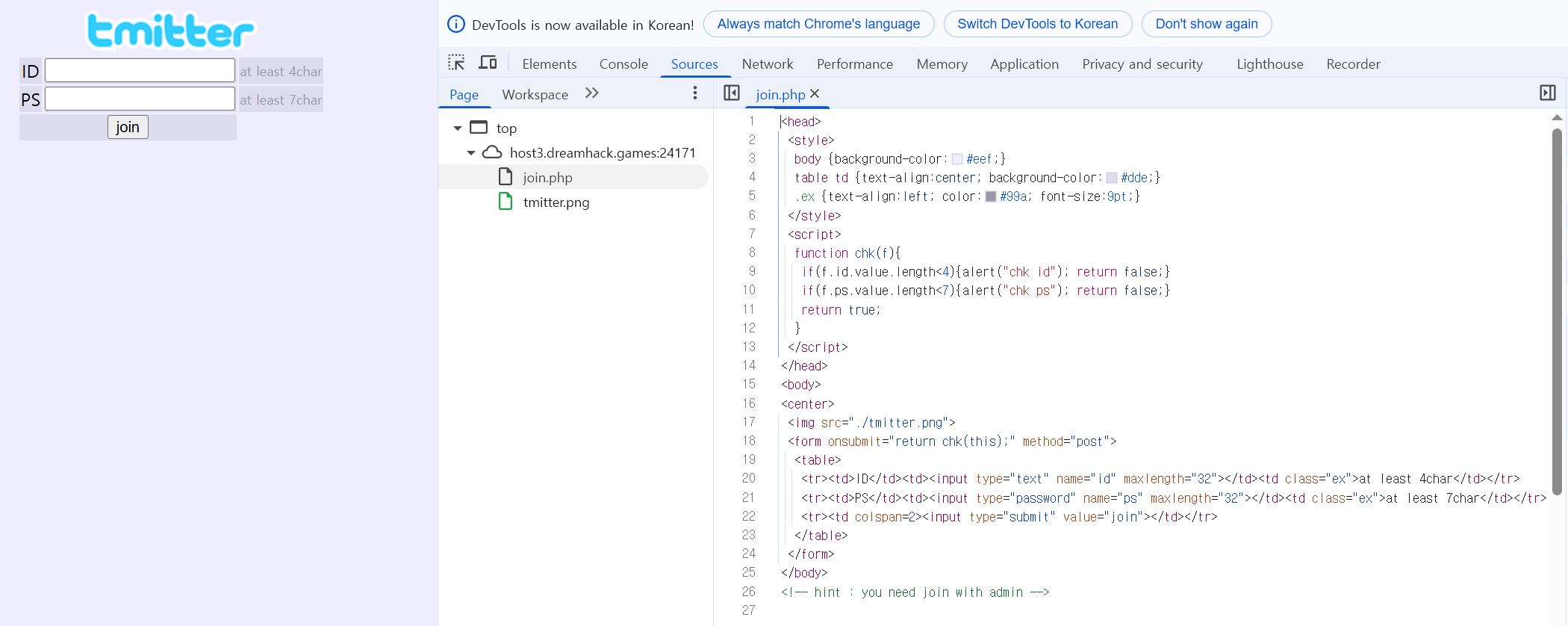Click the tmitter logo image
The image size is (1568, 626).
point(171,30)
